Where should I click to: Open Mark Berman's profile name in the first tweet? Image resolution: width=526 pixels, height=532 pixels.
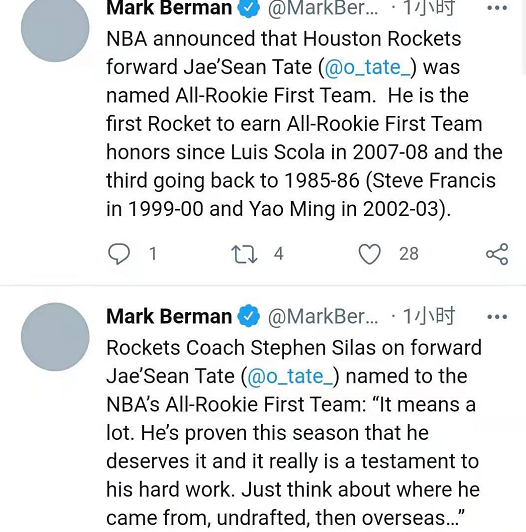pyautogui.click(x=169, y=7)
